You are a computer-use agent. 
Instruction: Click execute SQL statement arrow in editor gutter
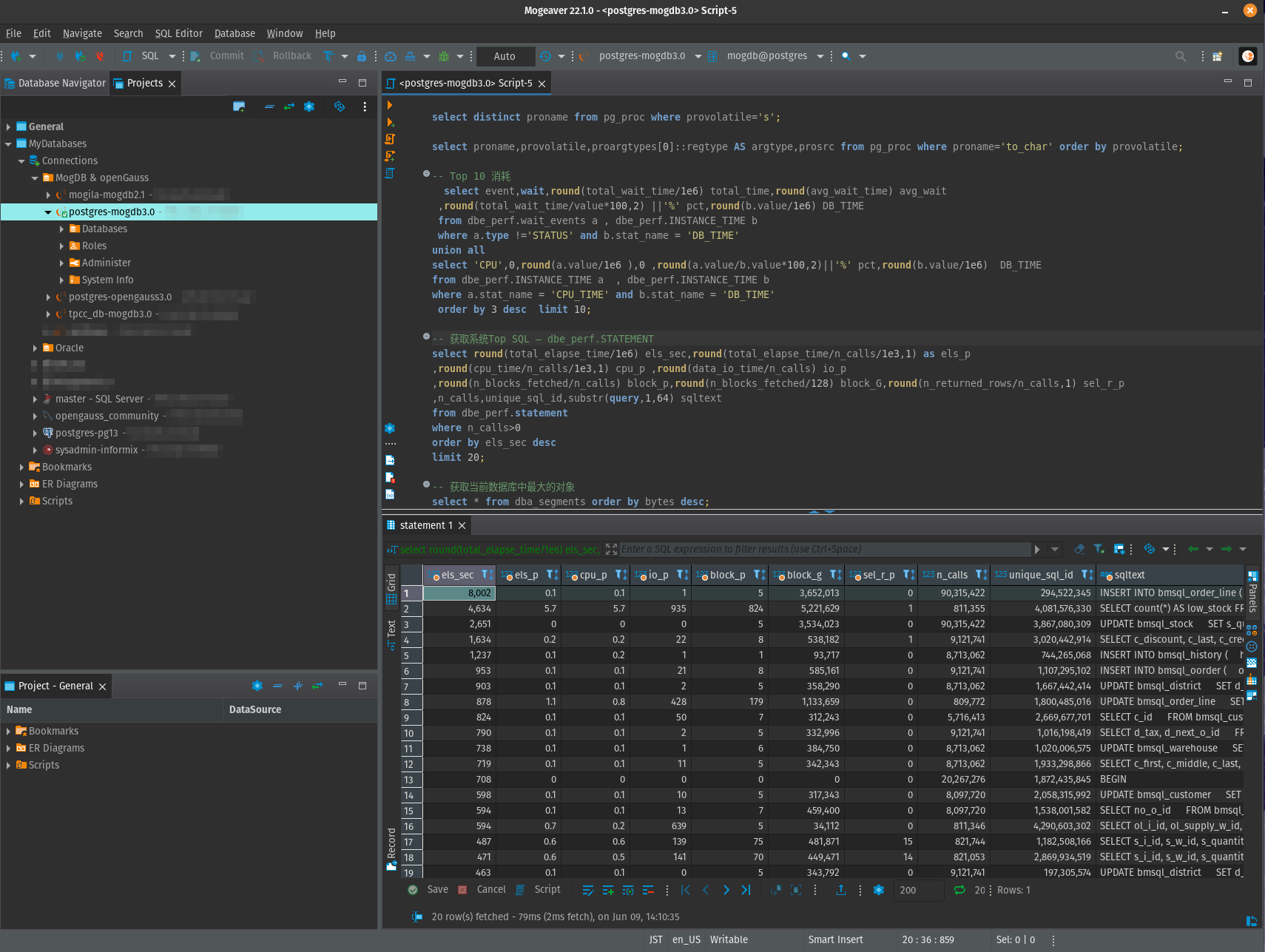pos(390,105)
